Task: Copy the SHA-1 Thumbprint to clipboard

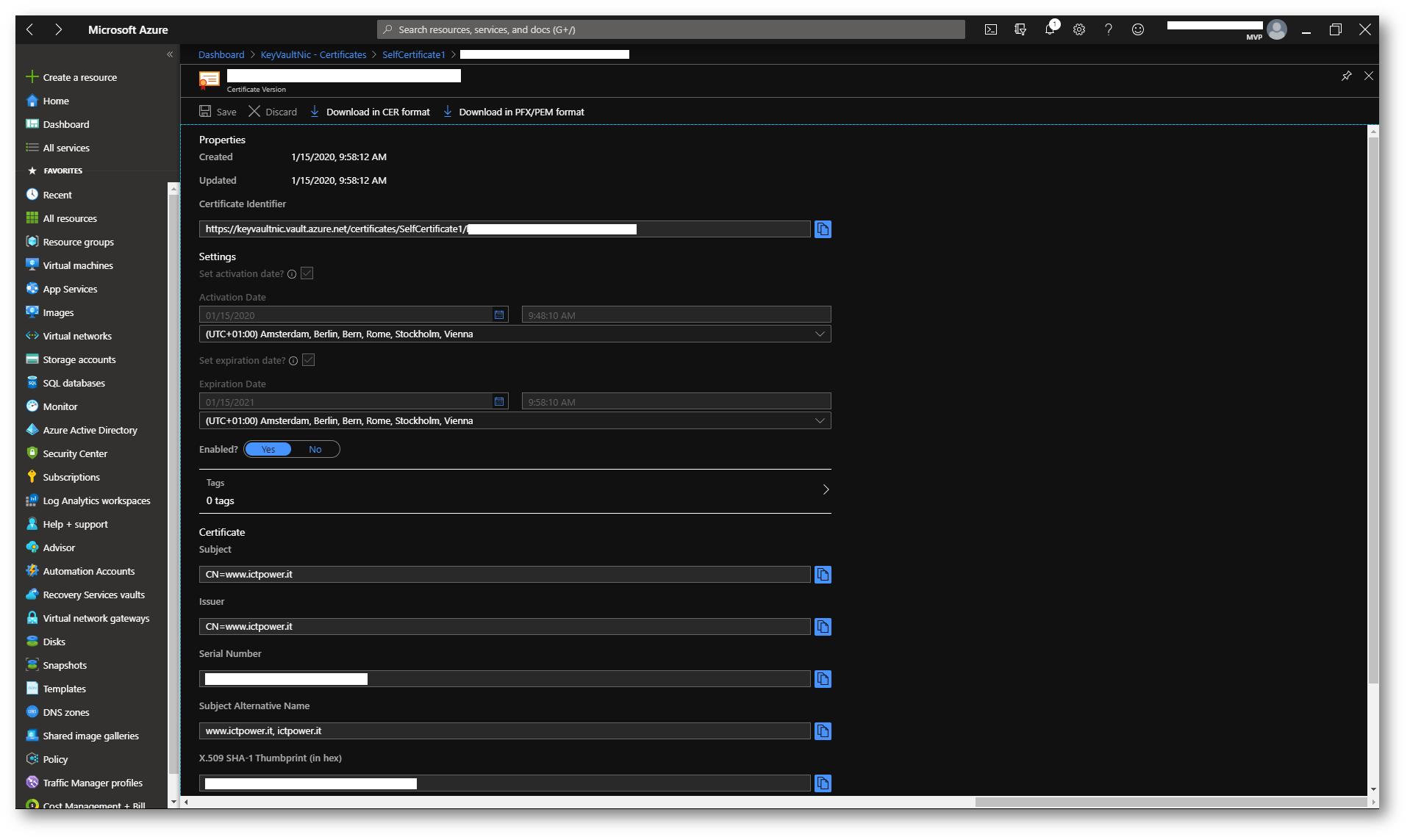Action: click(x=823, y=783)
